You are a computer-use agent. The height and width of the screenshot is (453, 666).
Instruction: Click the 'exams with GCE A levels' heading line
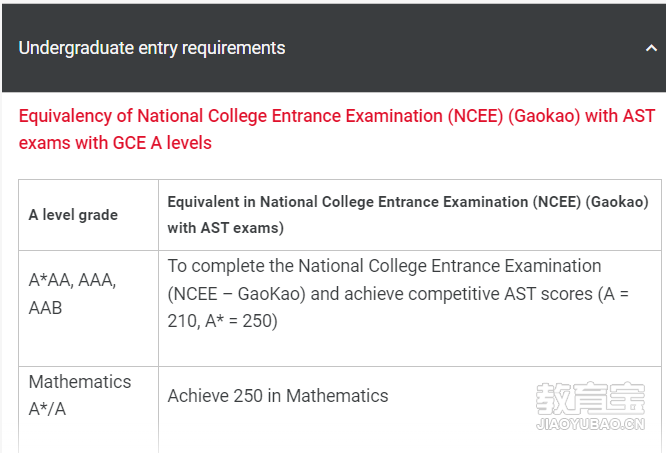coord(115,143)
